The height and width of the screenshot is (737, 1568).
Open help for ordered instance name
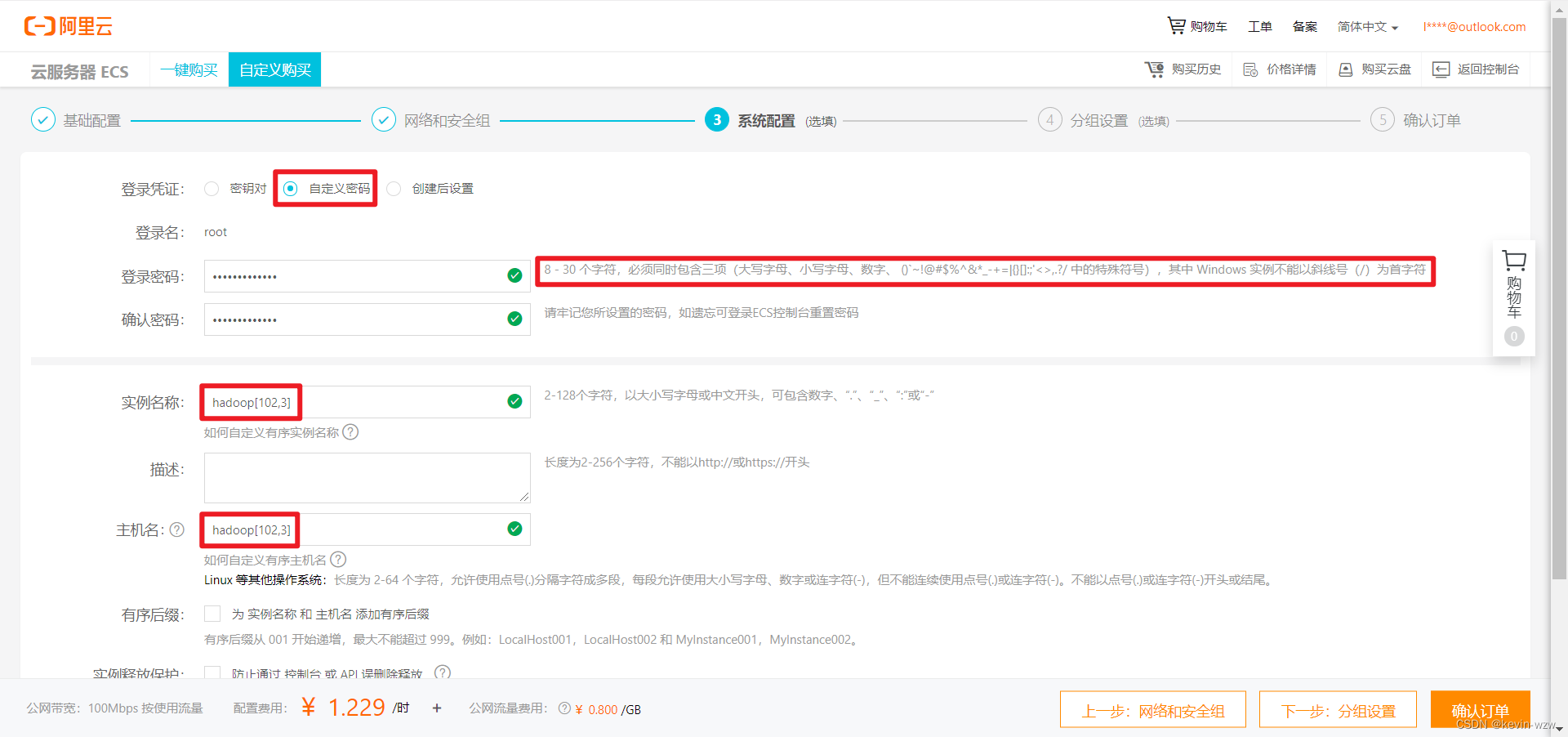click(x=350, y=431)
